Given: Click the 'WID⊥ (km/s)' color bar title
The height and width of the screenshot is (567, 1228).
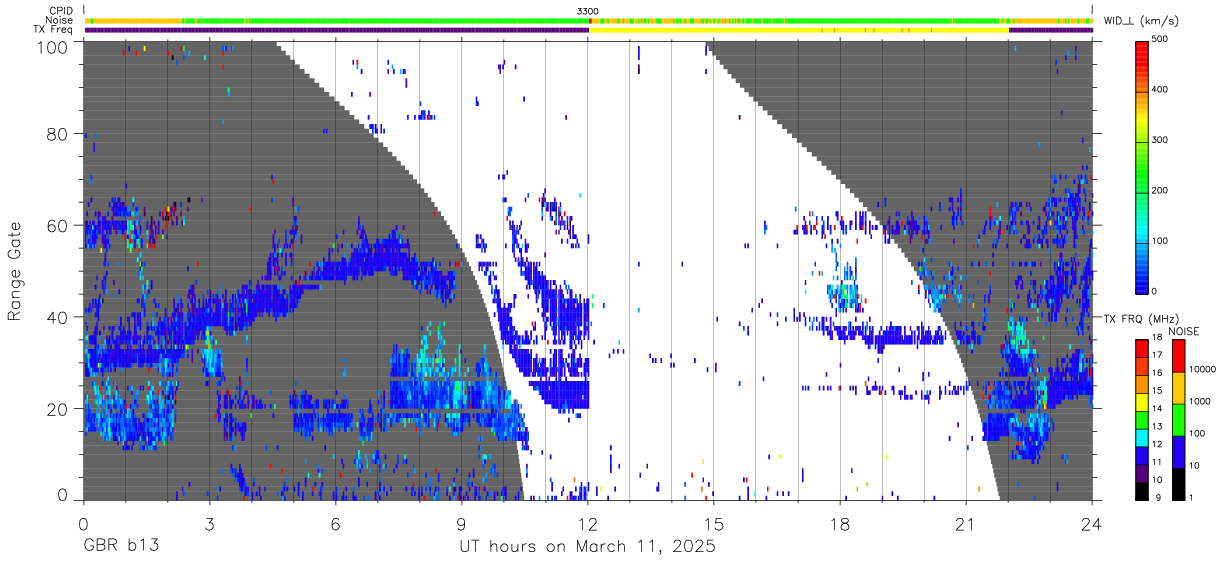Looking at the screenshot, I should coord(1139,21).
